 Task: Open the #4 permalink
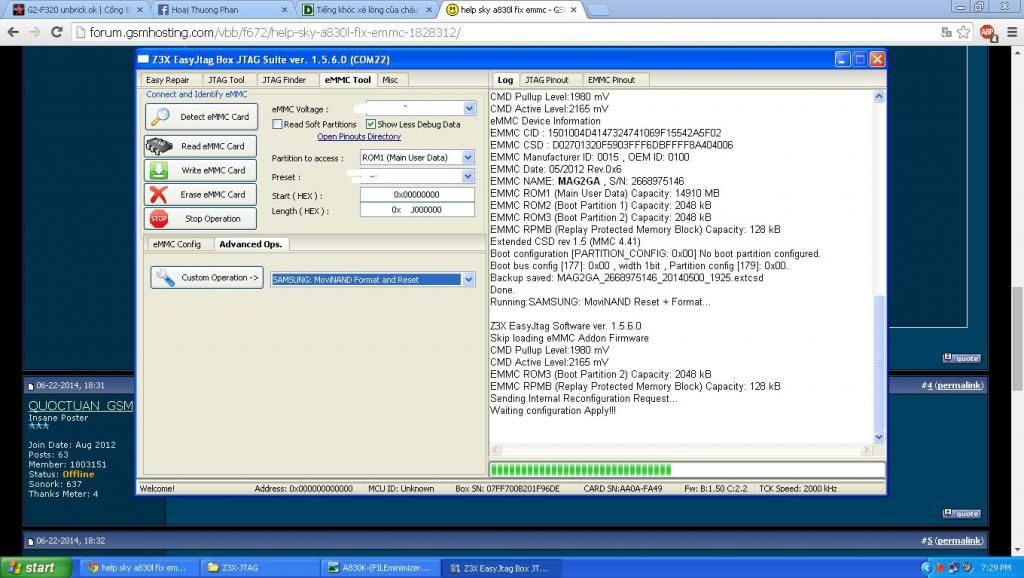click(959, 385)
